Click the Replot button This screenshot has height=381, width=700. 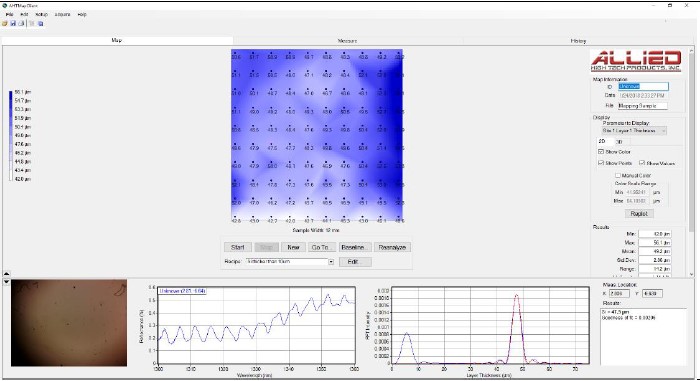tap(639, 214)
